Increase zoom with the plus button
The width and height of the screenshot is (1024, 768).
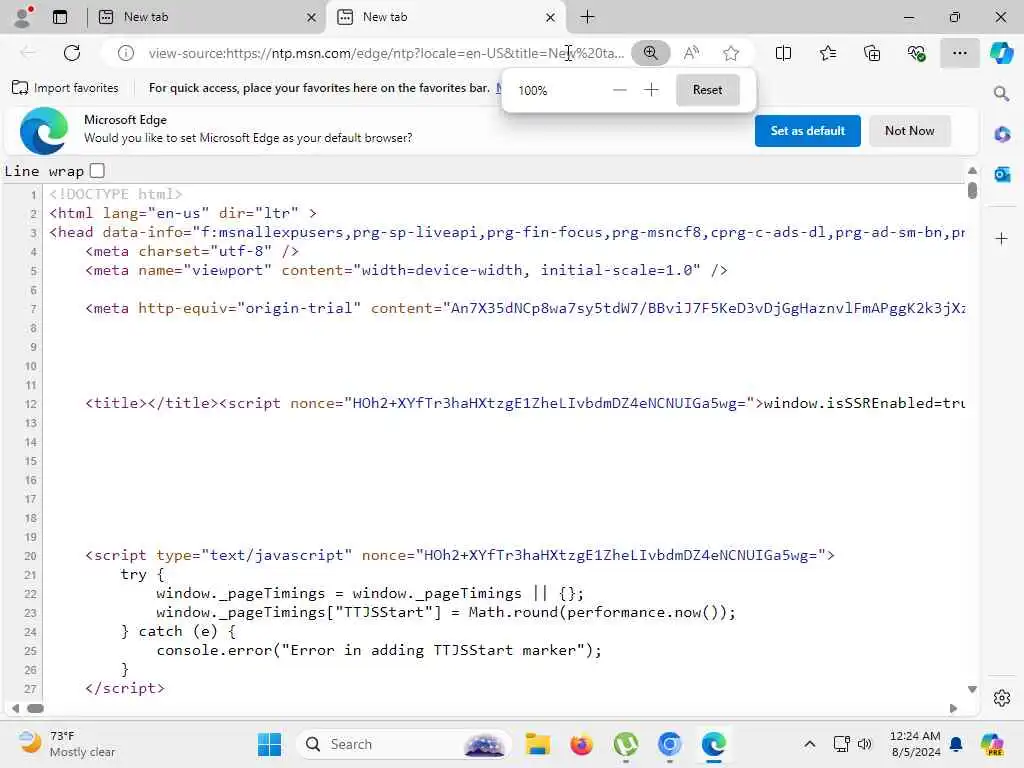tap(651, 90)
